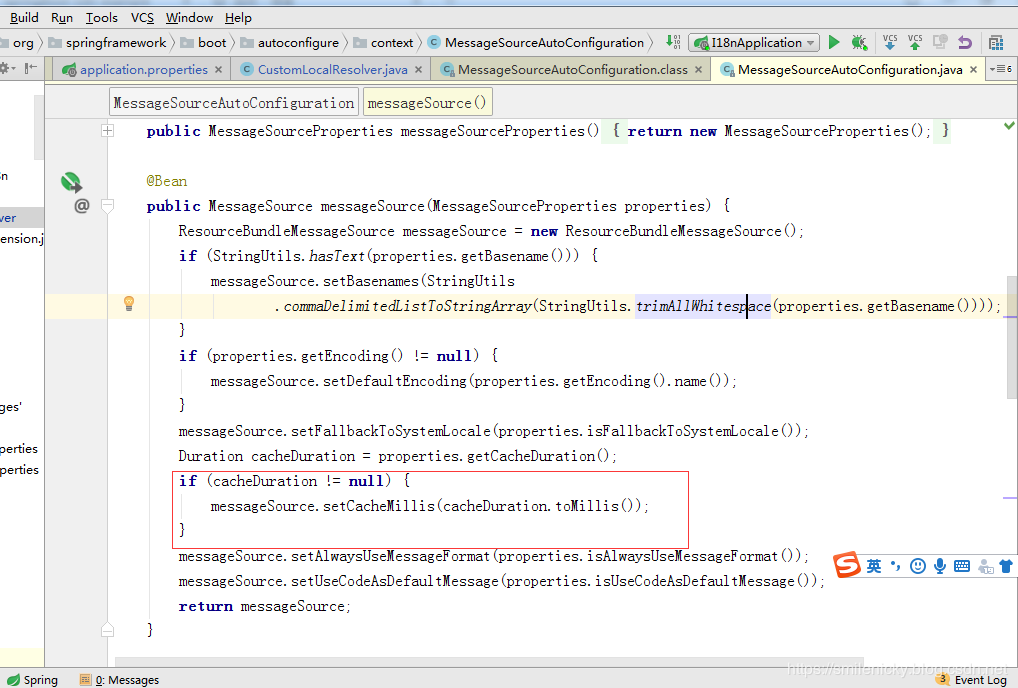Click the Spring bean gutter icon
The image size is (1018, 688).
70,182
